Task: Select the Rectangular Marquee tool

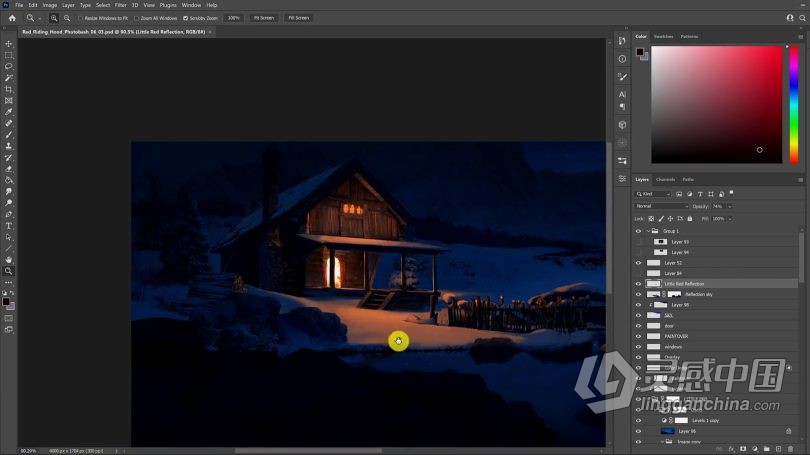Action: pyautogui.click(x=9, y=55)
